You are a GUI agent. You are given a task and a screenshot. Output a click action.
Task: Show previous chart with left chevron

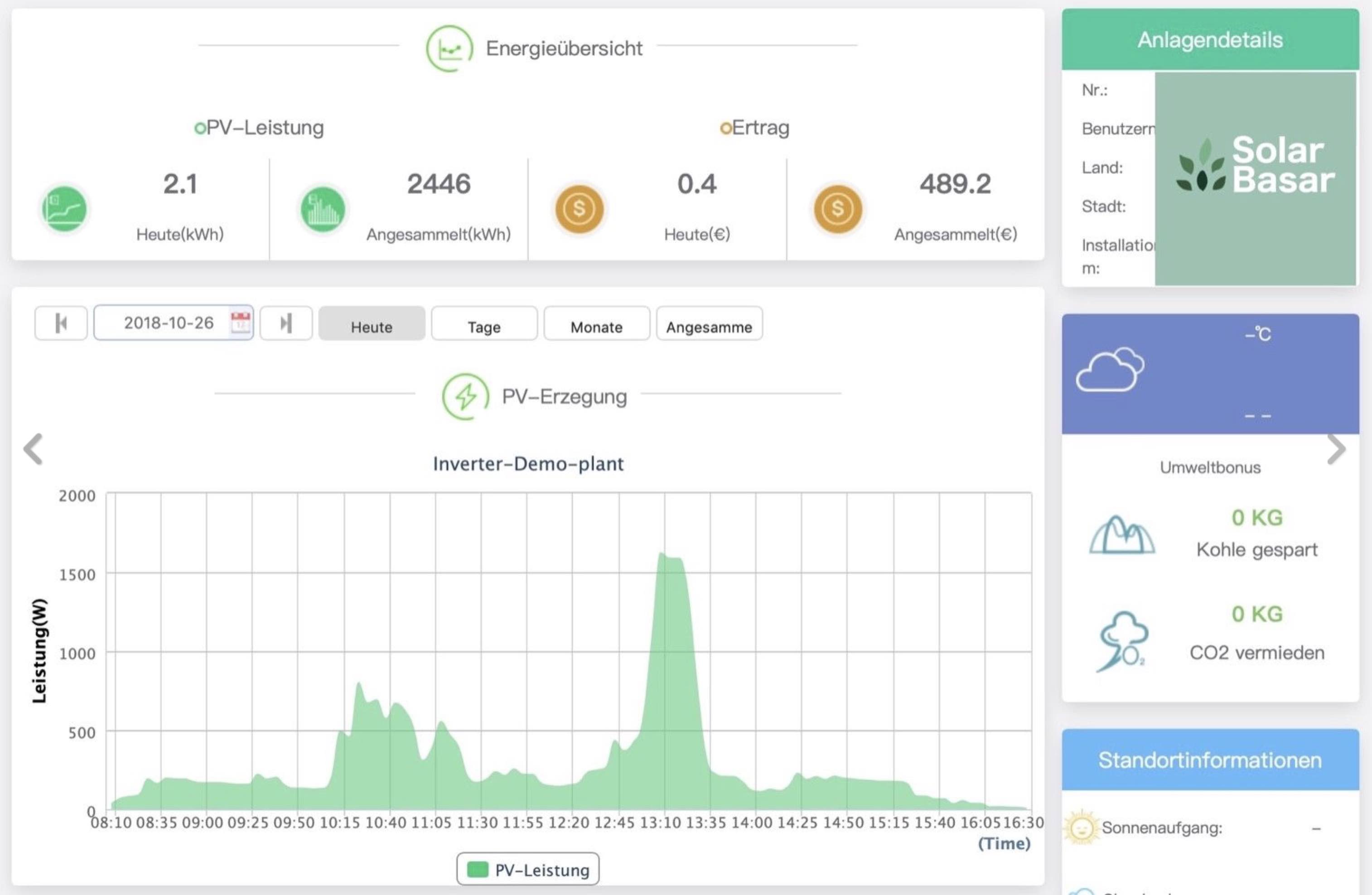tap(34, 449)
